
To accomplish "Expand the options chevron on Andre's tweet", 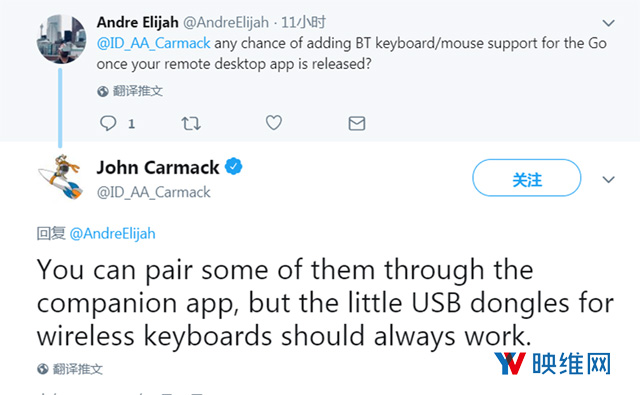I will point(609,23).
